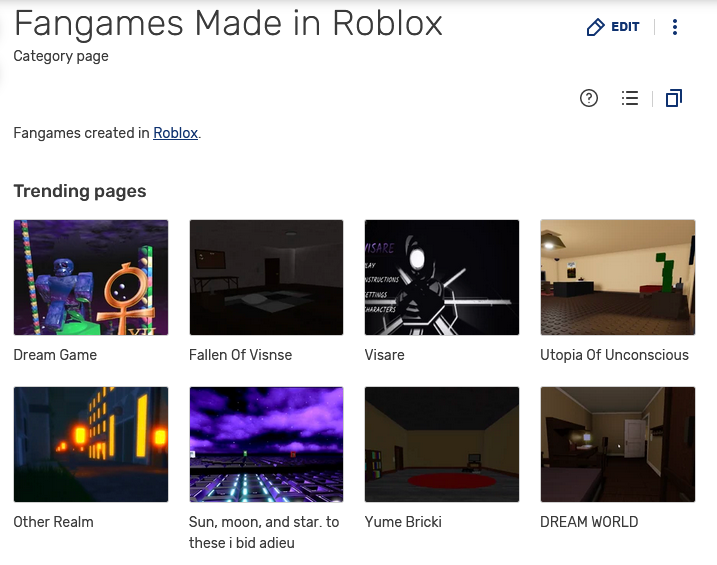Switch to the list view icon
This screenshot has height=565, width=717.
coord(630,98)
